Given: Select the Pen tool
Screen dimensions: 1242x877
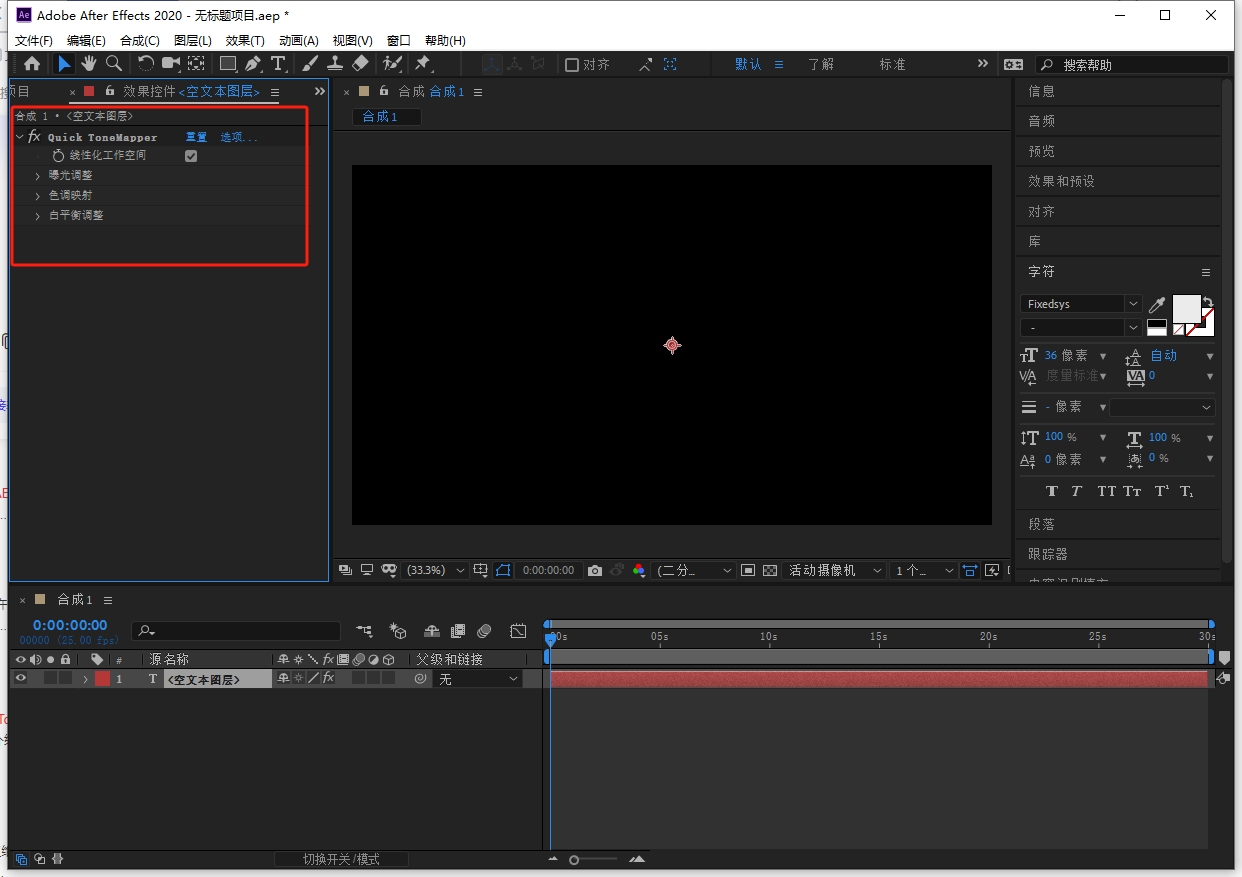Looking at the screenshot, I should [x=254, y=64].
